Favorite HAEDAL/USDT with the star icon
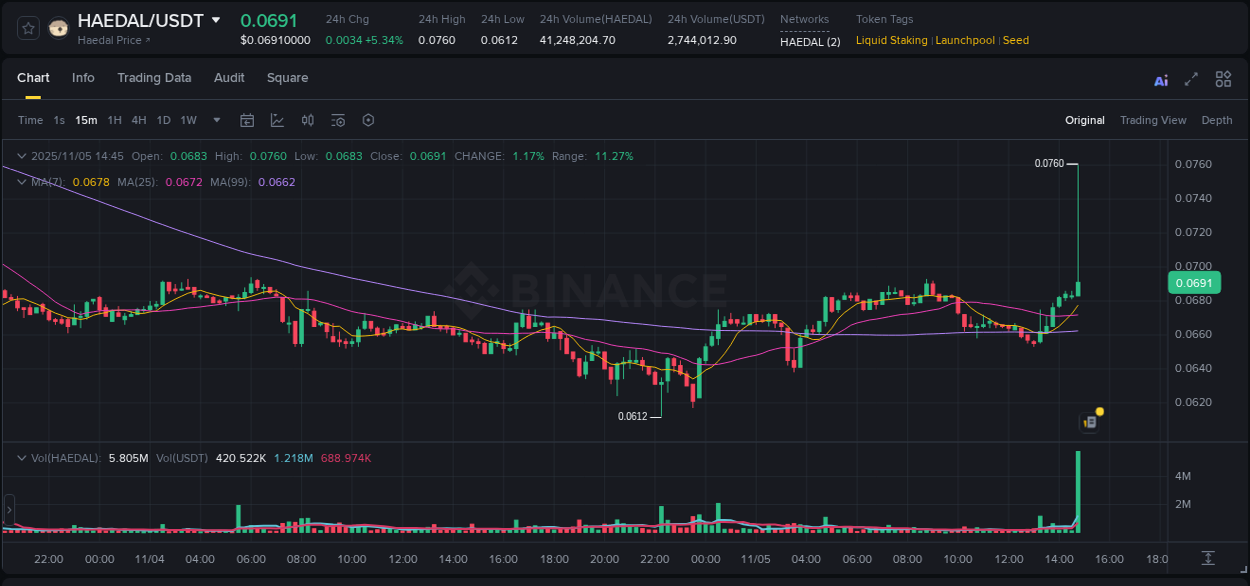 27,27
